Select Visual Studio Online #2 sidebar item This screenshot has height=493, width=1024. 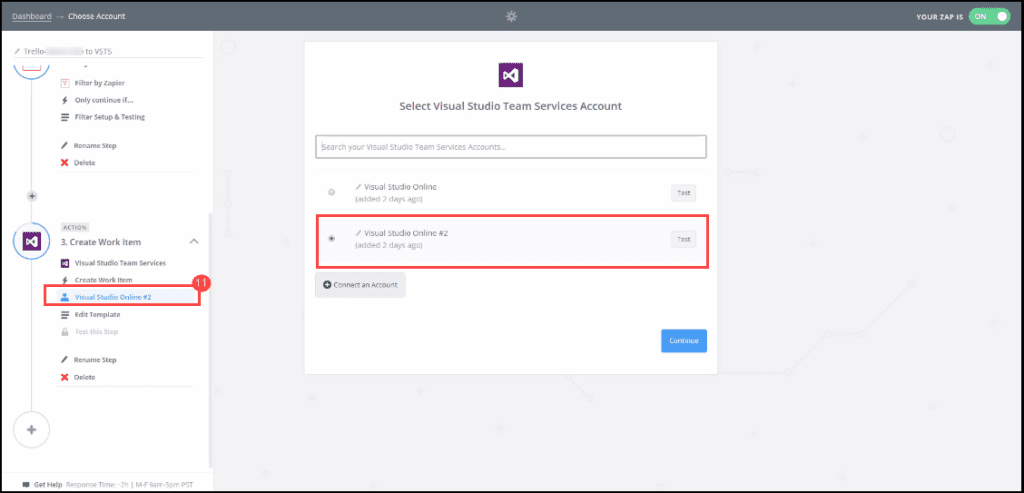pos(112,297)
